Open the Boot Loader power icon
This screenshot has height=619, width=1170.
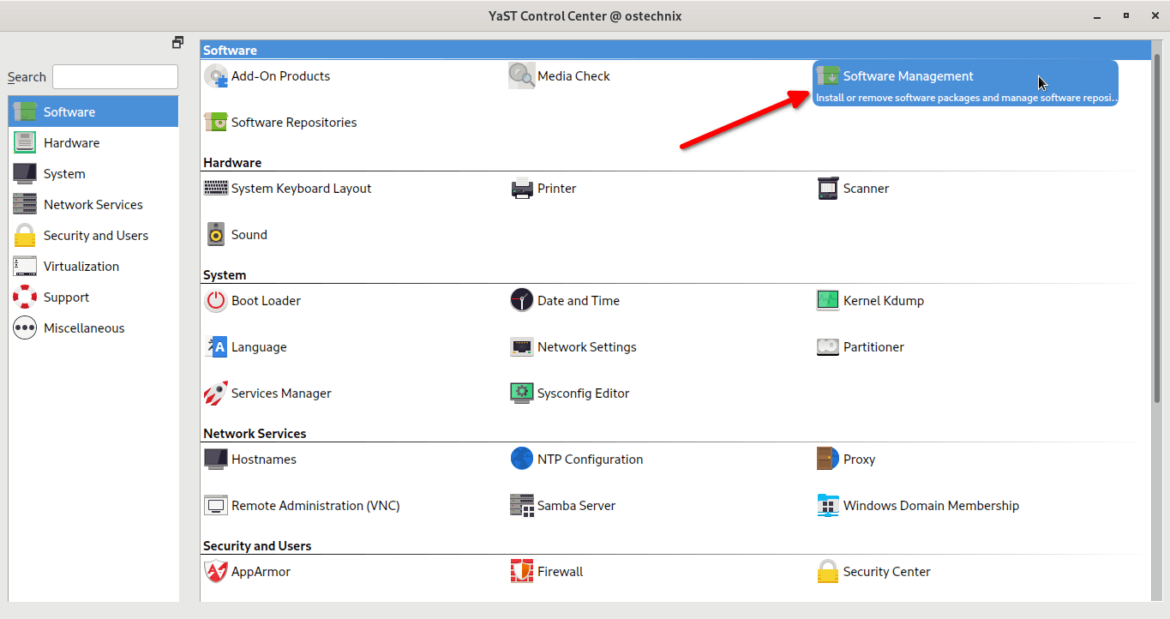(x=216, y=301)
